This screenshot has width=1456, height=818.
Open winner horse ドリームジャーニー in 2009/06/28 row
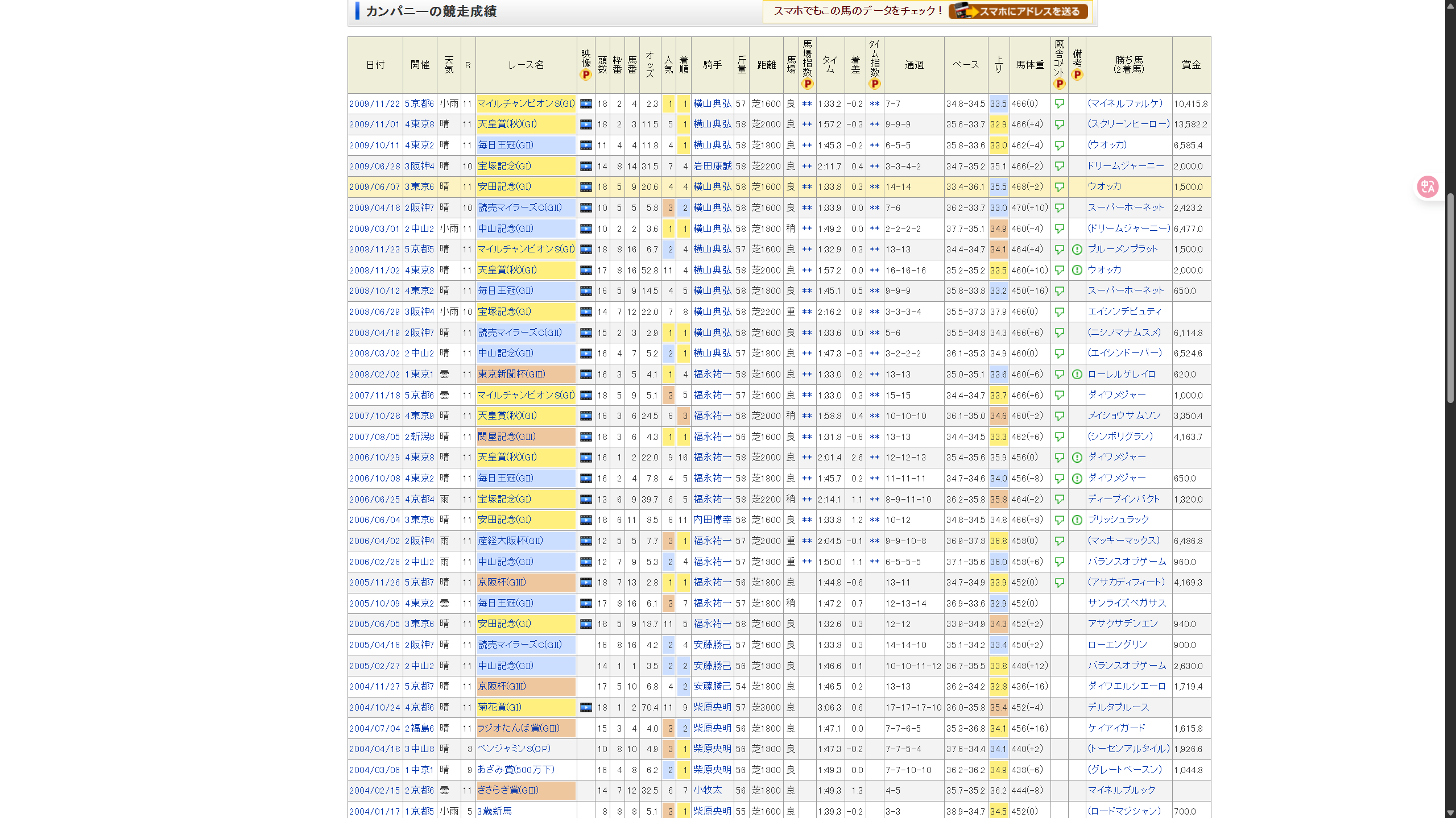[x=1125, y=166]
